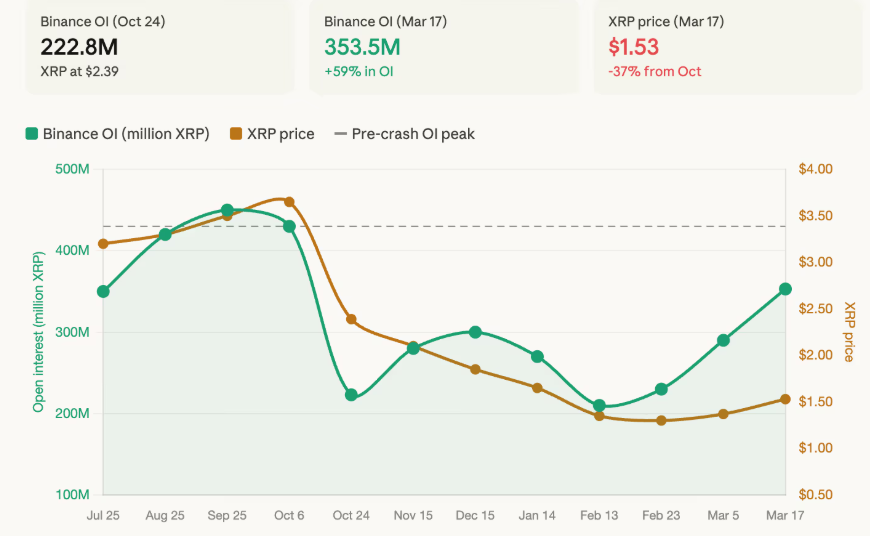Click the orange XRP price legend swatch

pos(236,134)
